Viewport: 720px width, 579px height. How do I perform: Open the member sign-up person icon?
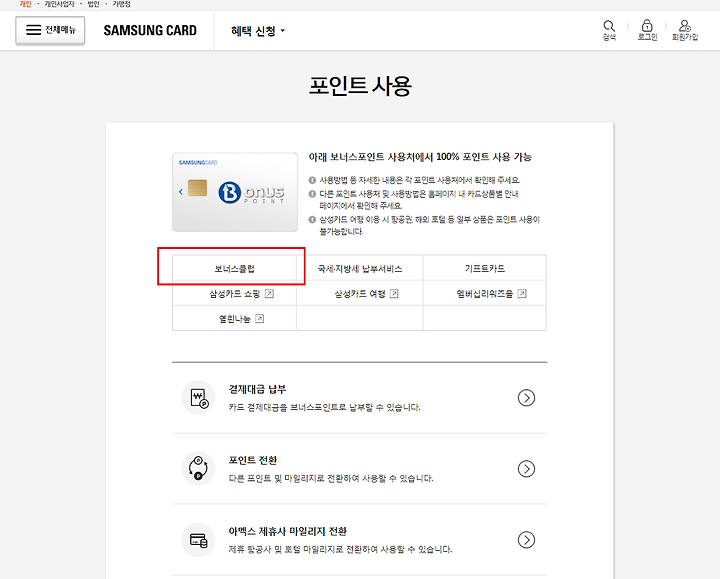tap(685, 25)
